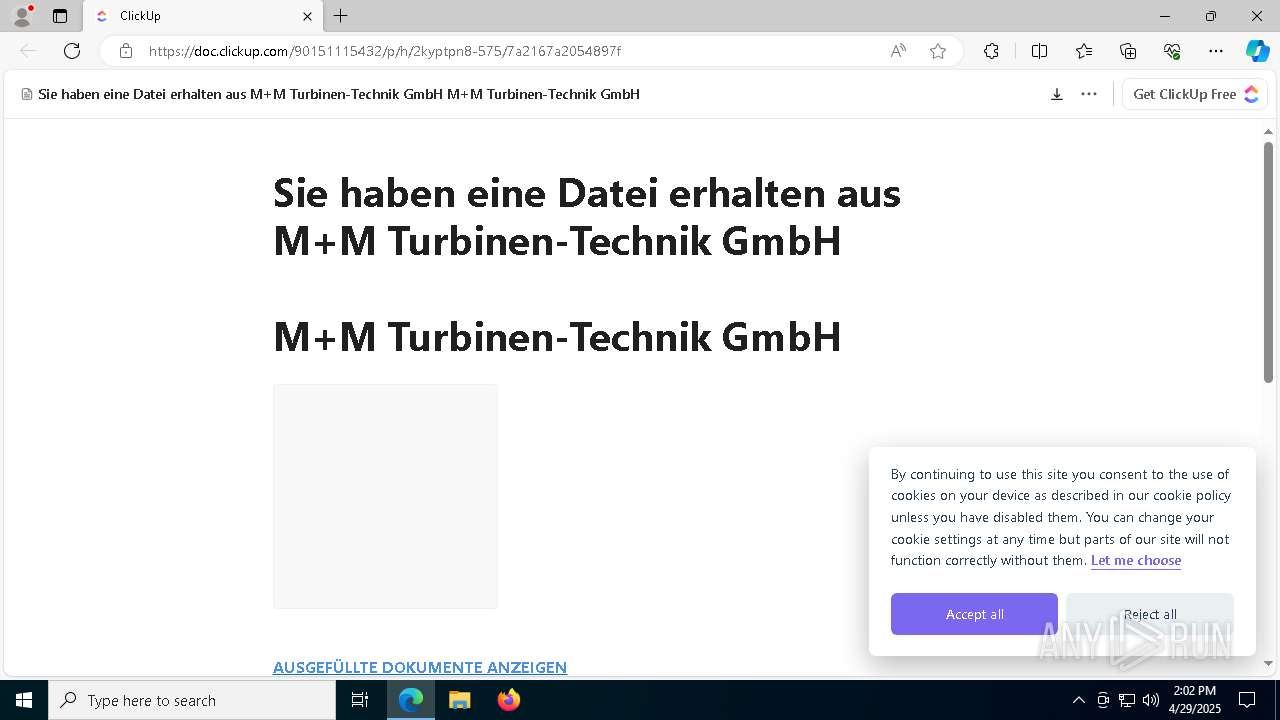Screen dimensions: 1280x720
Task: Open ClickUp document more options menu
Action: pos(1089,94)
